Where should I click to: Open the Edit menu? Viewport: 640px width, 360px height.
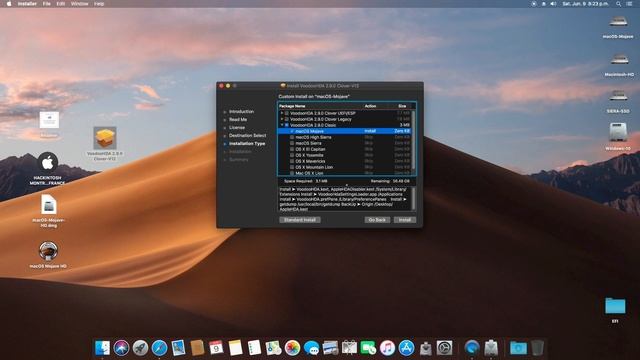(x=60, y=4)
